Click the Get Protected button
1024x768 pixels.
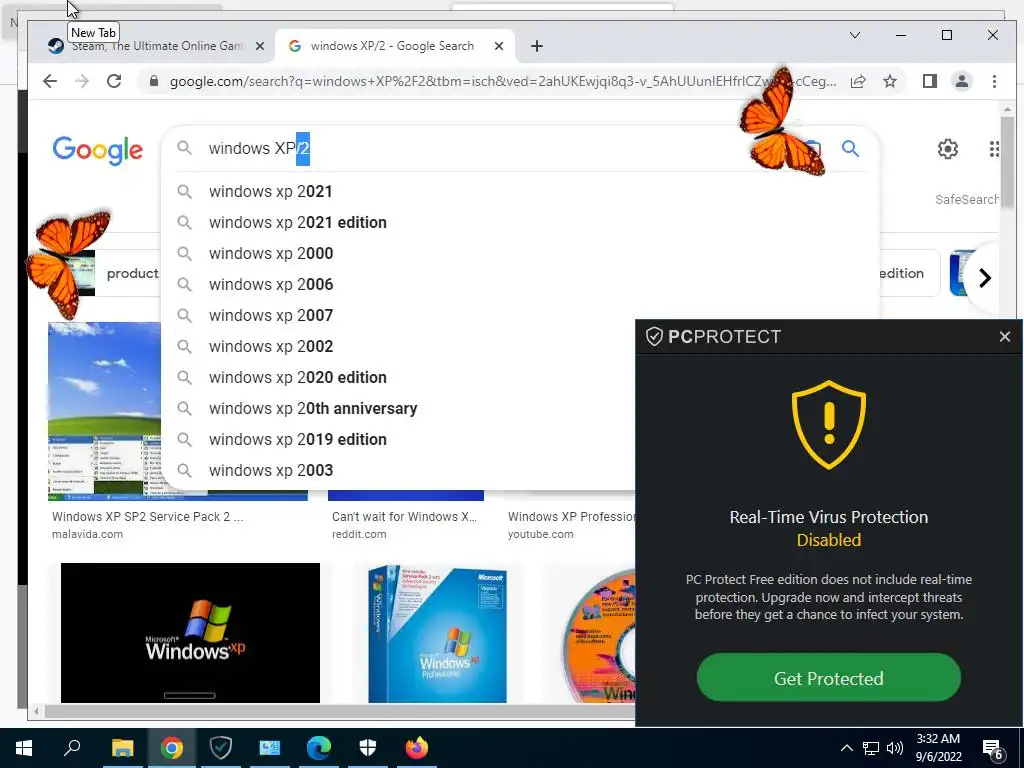pos(829,678)
